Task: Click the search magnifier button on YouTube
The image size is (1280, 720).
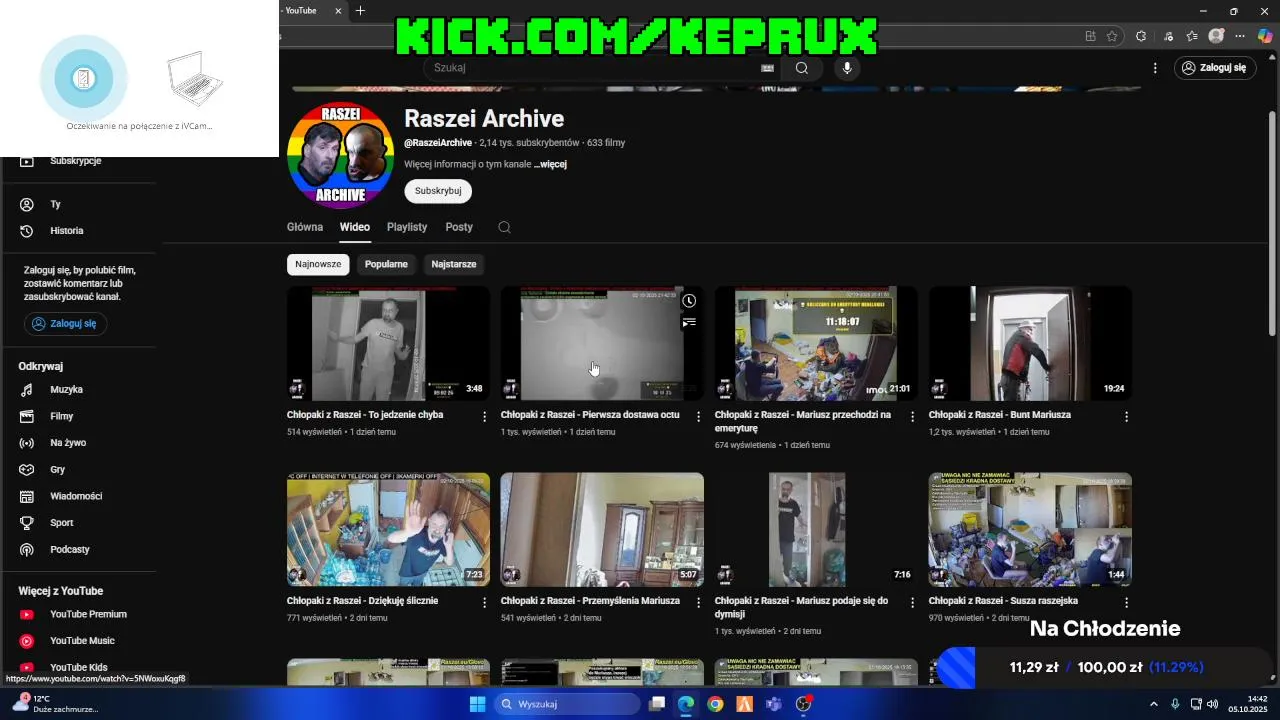Action: pyautogui.click(x=801, y=68)
